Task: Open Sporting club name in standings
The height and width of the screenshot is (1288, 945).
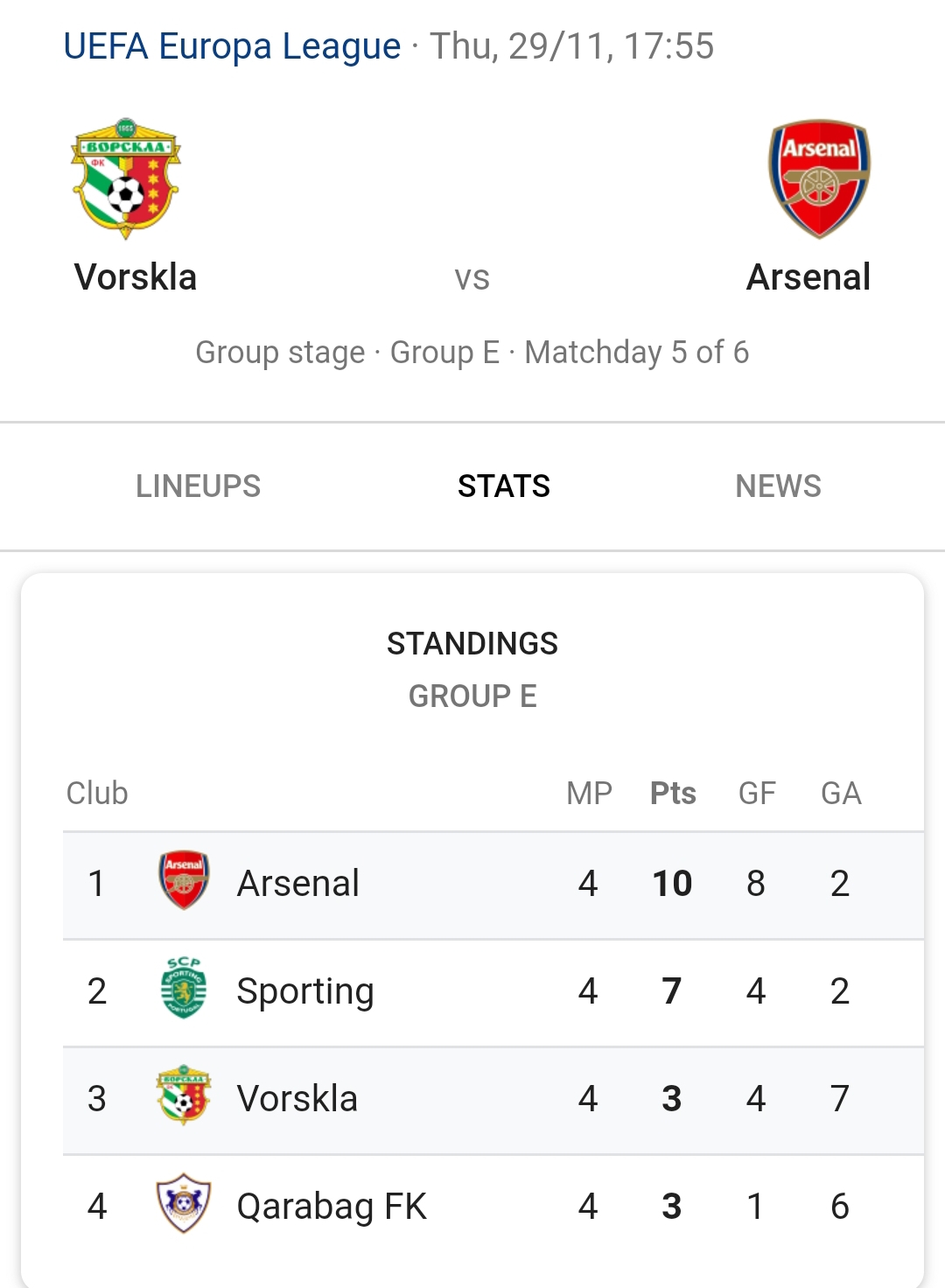Action: coord(305,991)
